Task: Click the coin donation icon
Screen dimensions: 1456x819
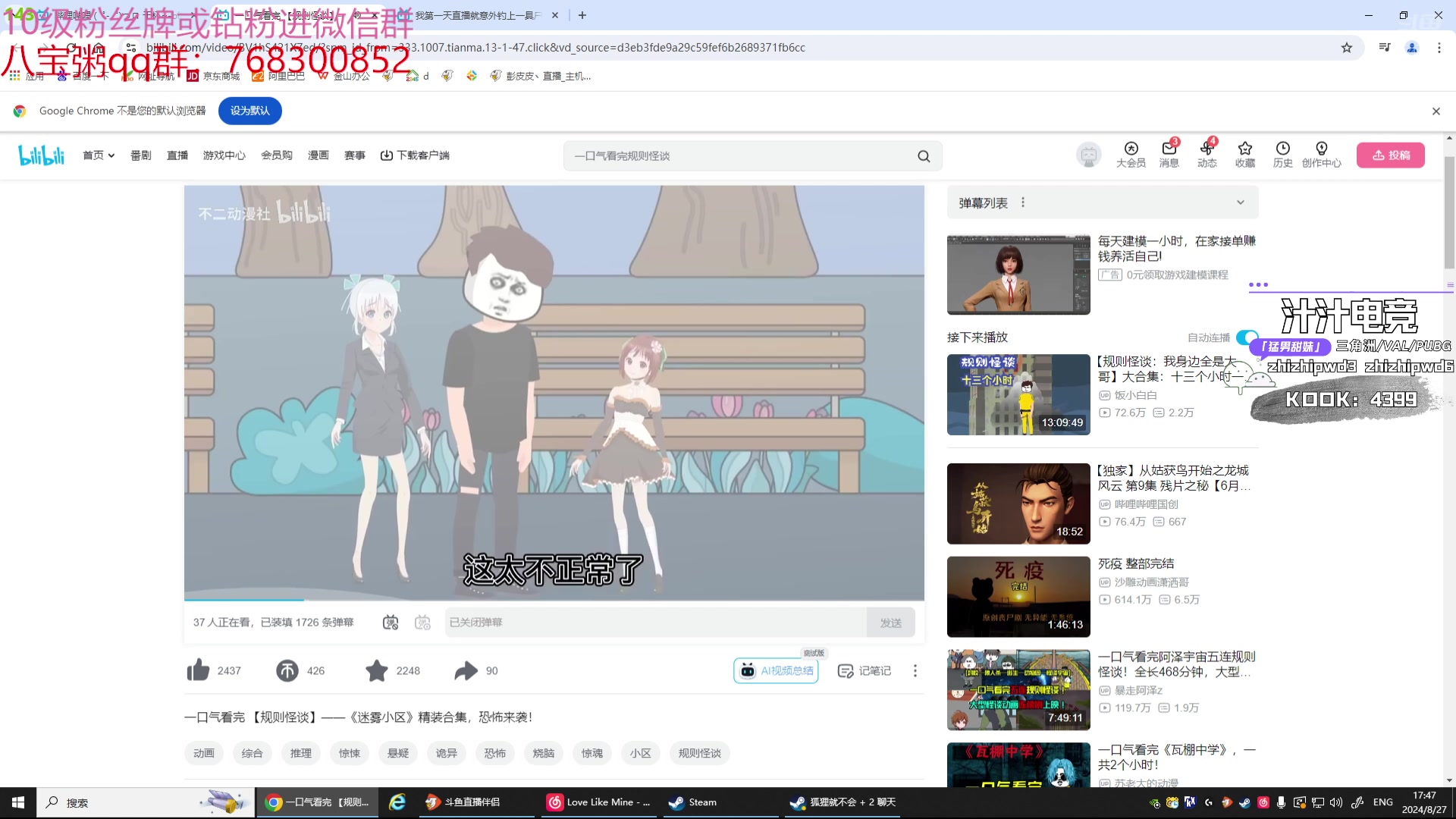Action: (287, 670)
